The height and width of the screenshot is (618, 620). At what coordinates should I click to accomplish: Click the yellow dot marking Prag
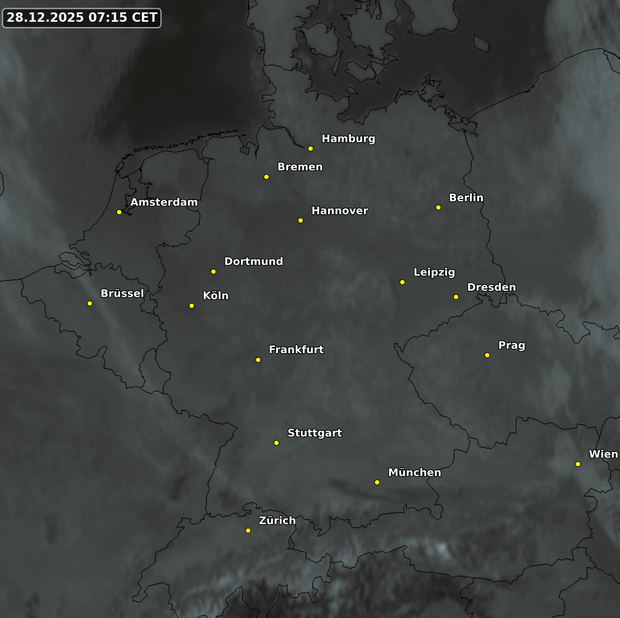click(x=487, y=355)
